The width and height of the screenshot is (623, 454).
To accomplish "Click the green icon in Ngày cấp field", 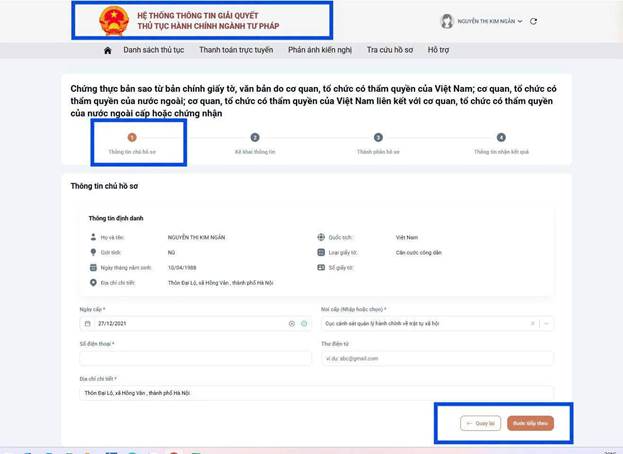I will 304,324.
